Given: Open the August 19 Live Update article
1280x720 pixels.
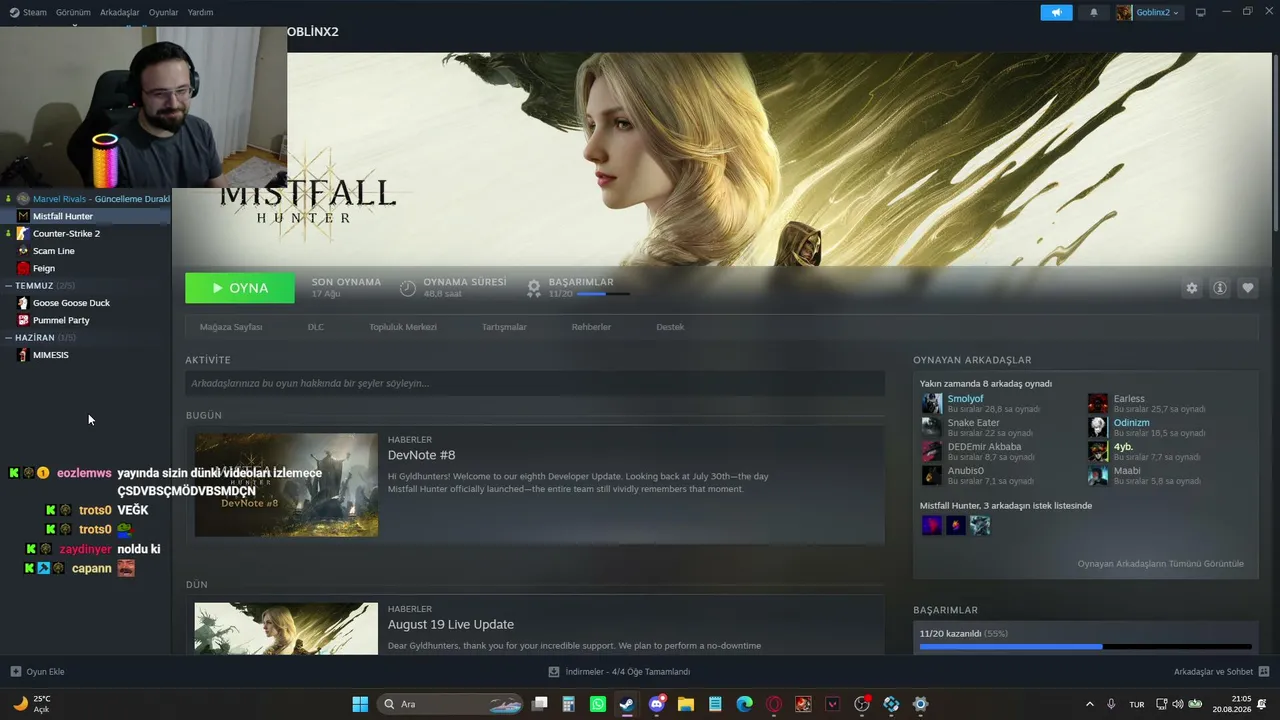Looking at the screenshot, I should pos(451,624).
